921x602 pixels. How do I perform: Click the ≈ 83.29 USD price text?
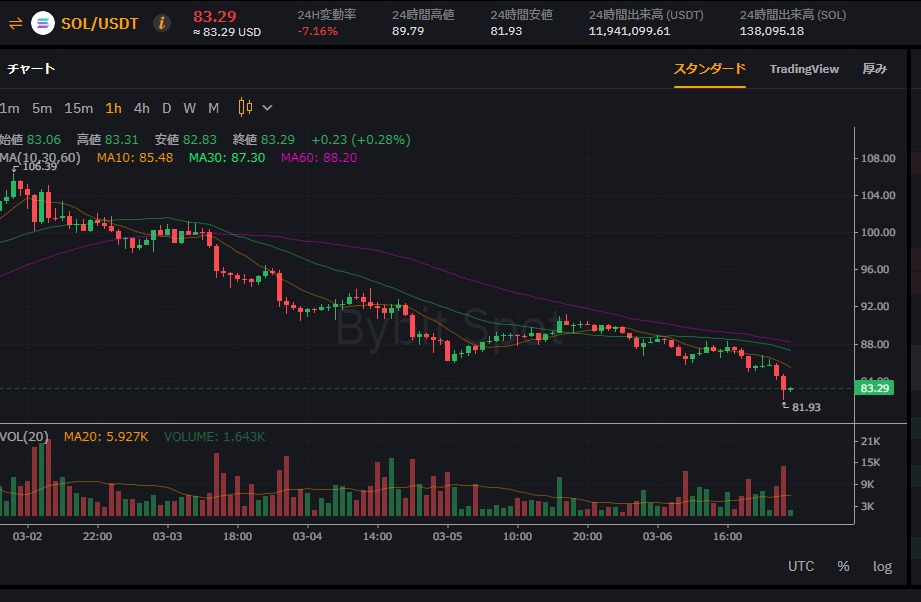227,32
